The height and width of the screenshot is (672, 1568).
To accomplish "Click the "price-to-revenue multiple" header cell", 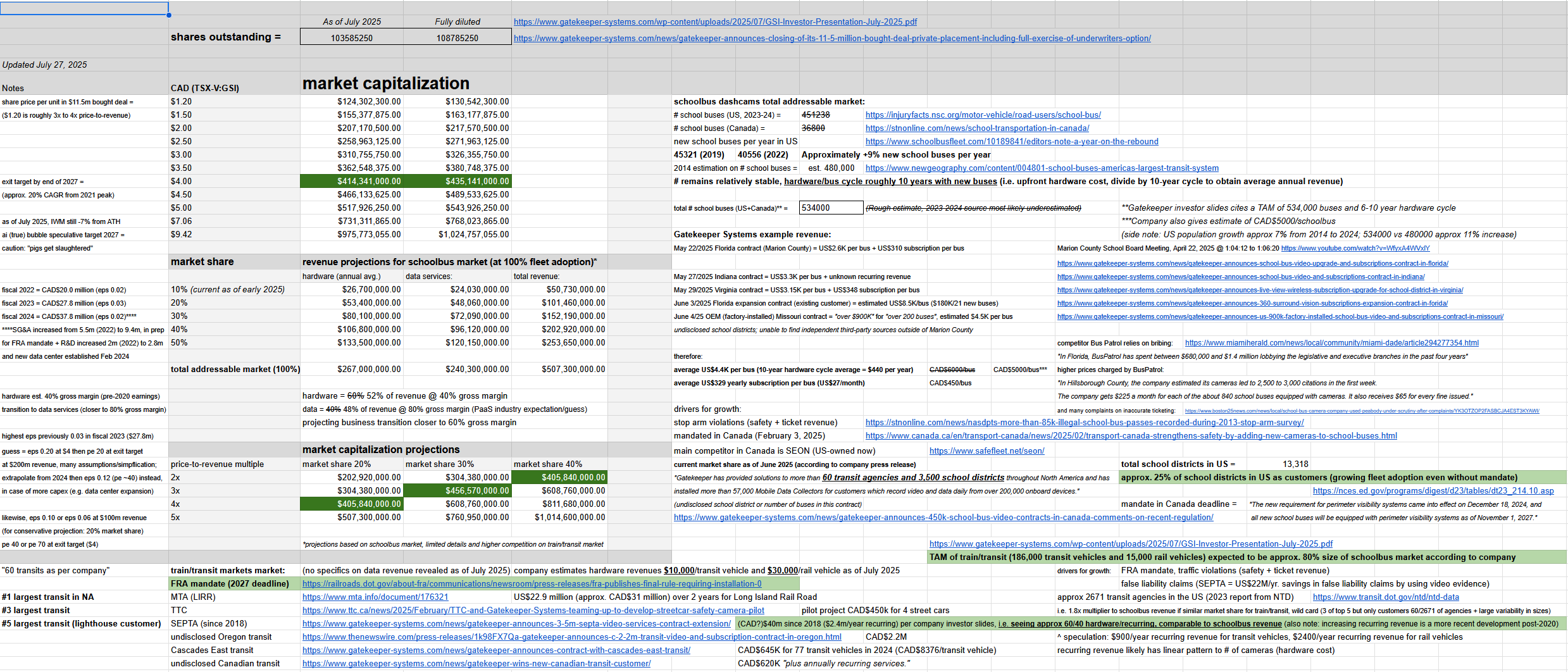I will pos(234,464).
